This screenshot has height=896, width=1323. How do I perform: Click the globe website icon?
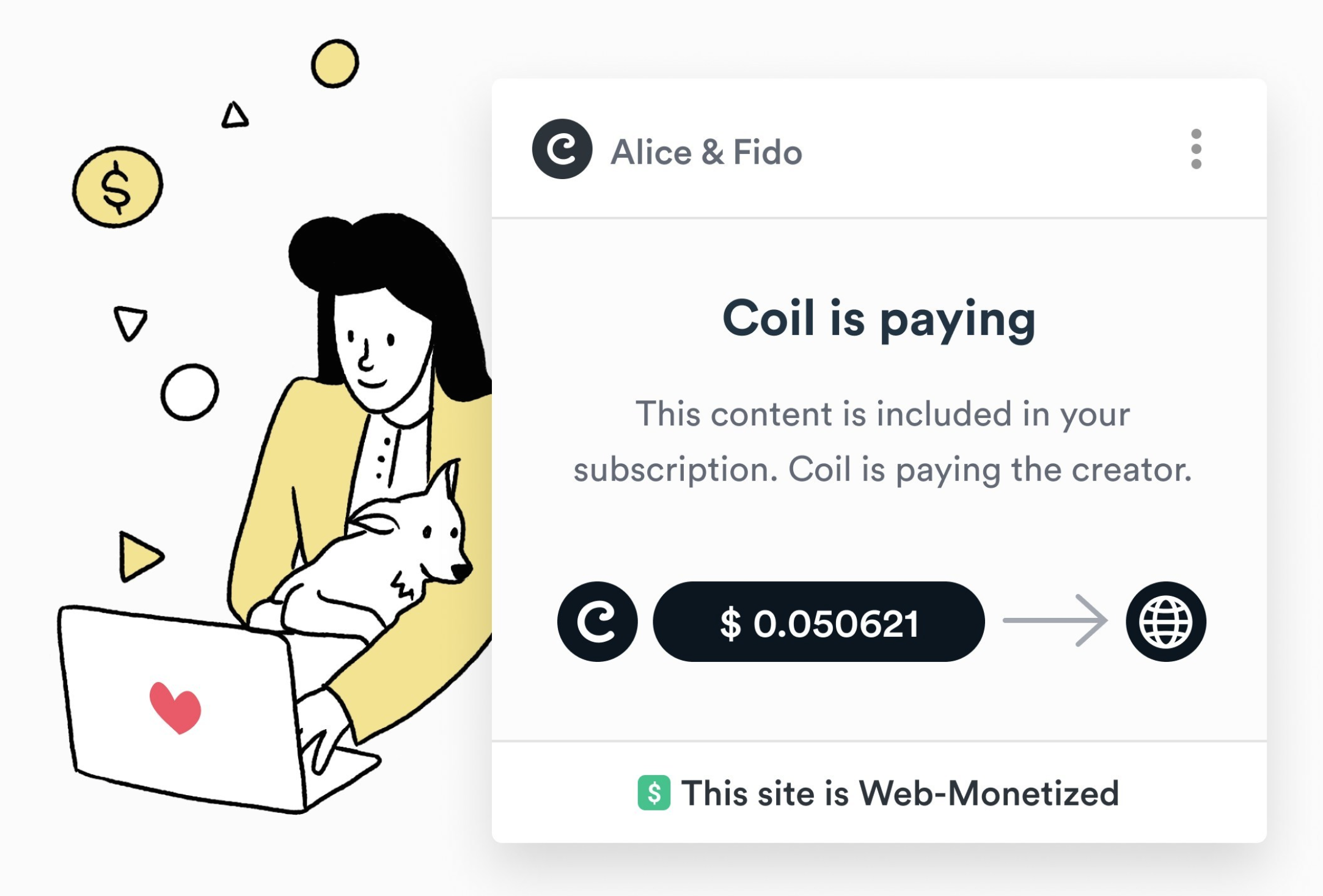(x=1165, y=622)
